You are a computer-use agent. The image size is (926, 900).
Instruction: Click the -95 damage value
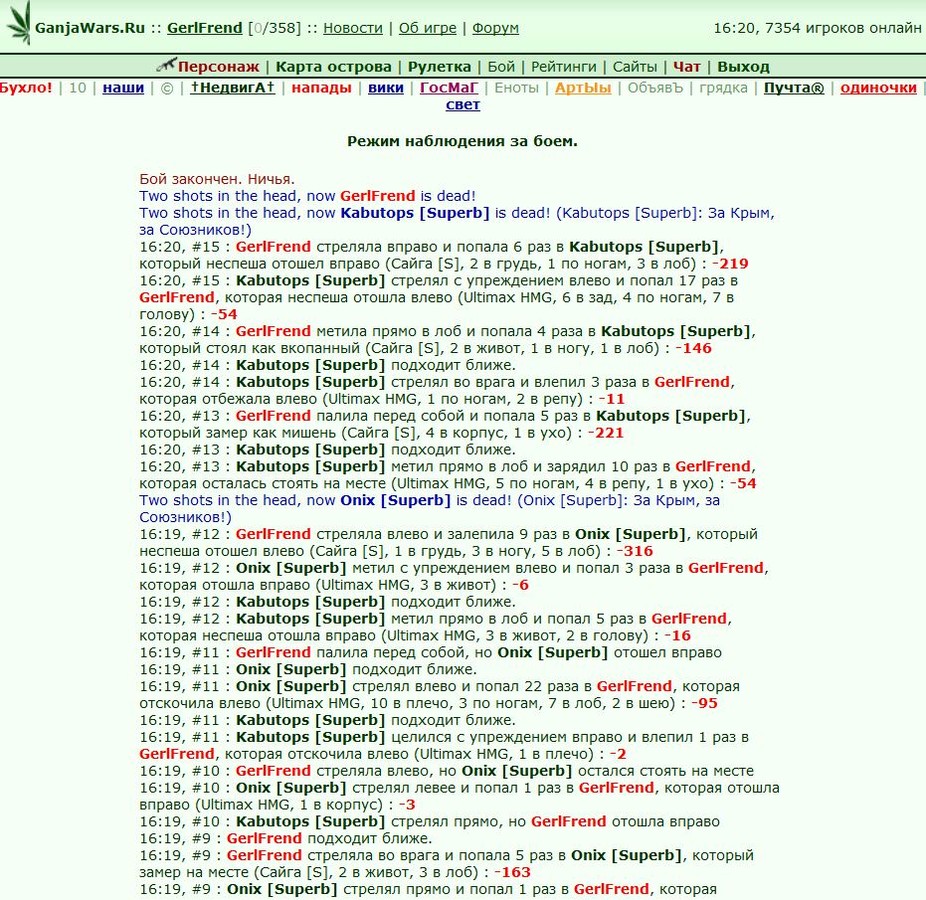[x=704, y=703]
